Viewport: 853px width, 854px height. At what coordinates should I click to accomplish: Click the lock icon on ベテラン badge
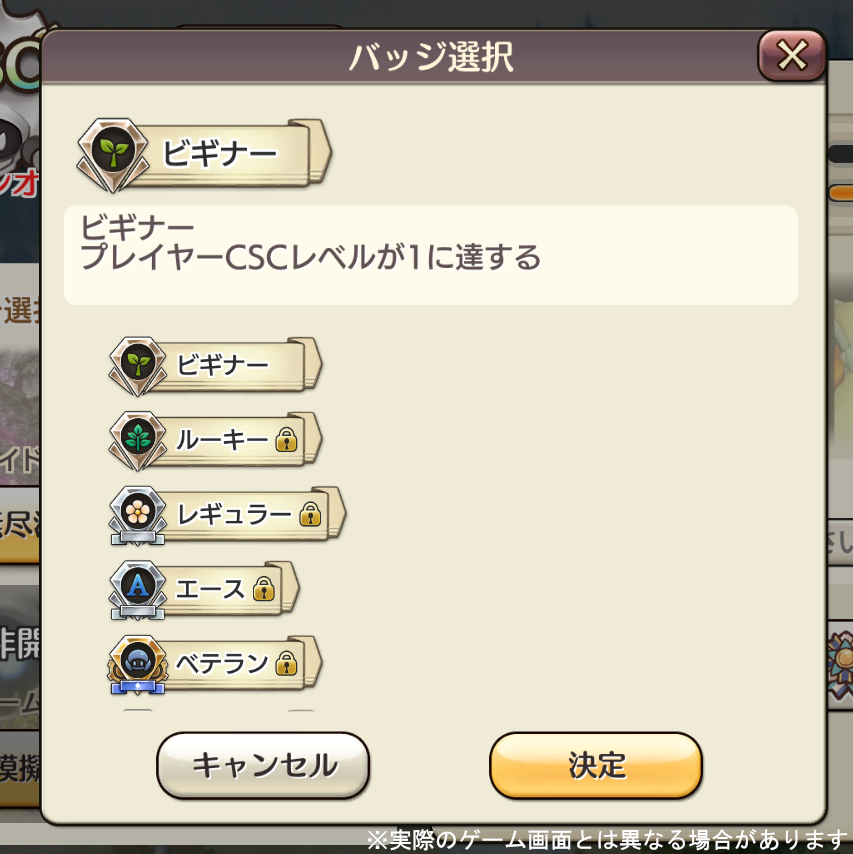(286, 663)
